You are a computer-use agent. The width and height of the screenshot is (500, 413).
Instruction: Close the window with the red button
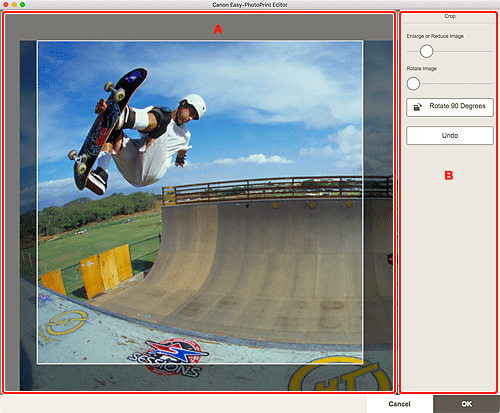(6, 5)
